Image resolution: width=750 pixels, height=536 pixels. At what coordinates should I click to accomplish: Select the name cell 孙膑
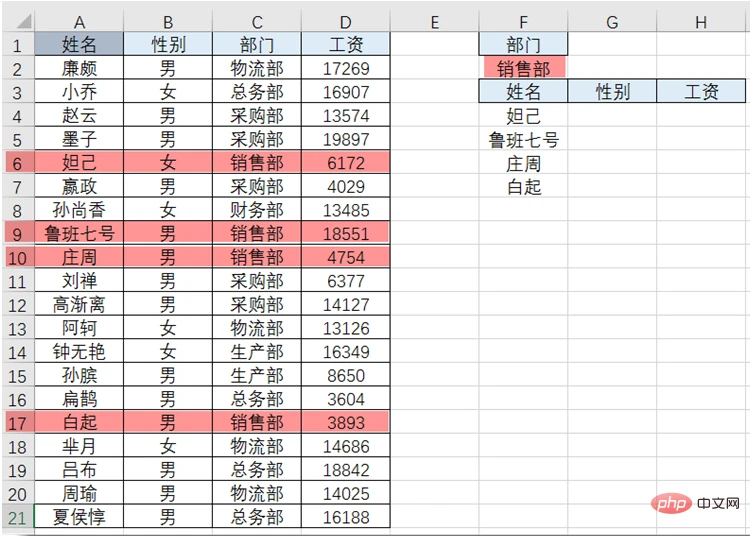[x=79, y=375]
